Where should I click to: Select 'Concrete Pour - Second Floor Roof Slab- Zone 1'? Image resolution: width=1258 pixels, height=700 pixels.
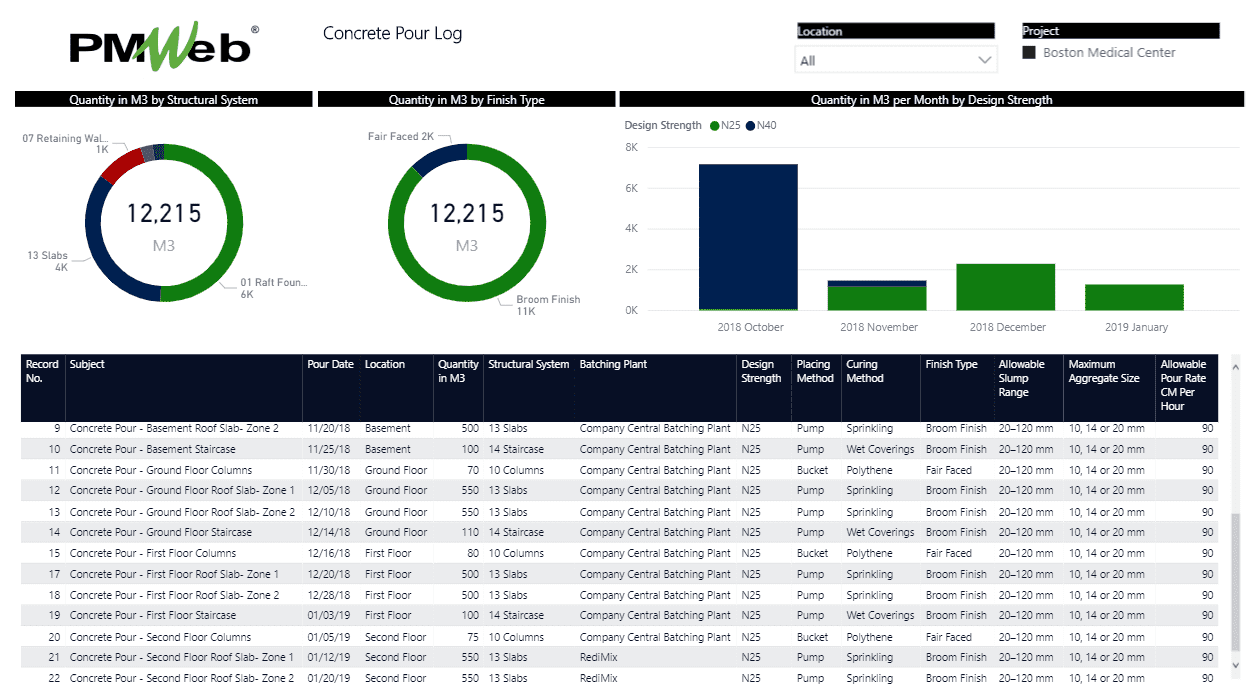pyautogui.click(x=182, y=657)
